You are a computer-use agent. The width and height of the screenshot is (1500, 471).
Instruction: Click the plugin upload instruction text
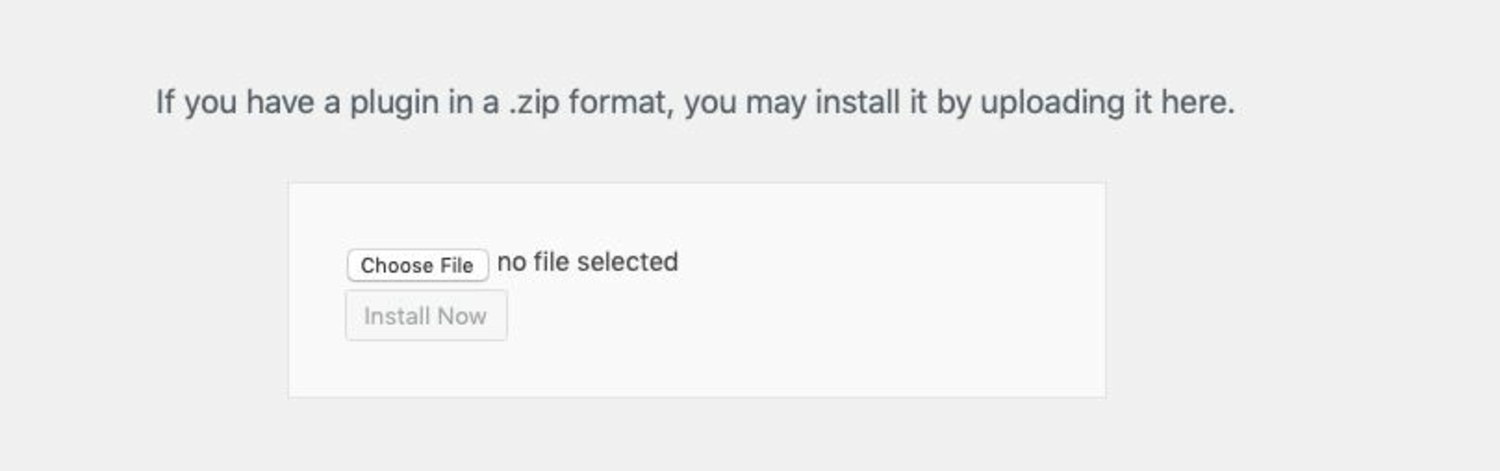click(695, 102)
